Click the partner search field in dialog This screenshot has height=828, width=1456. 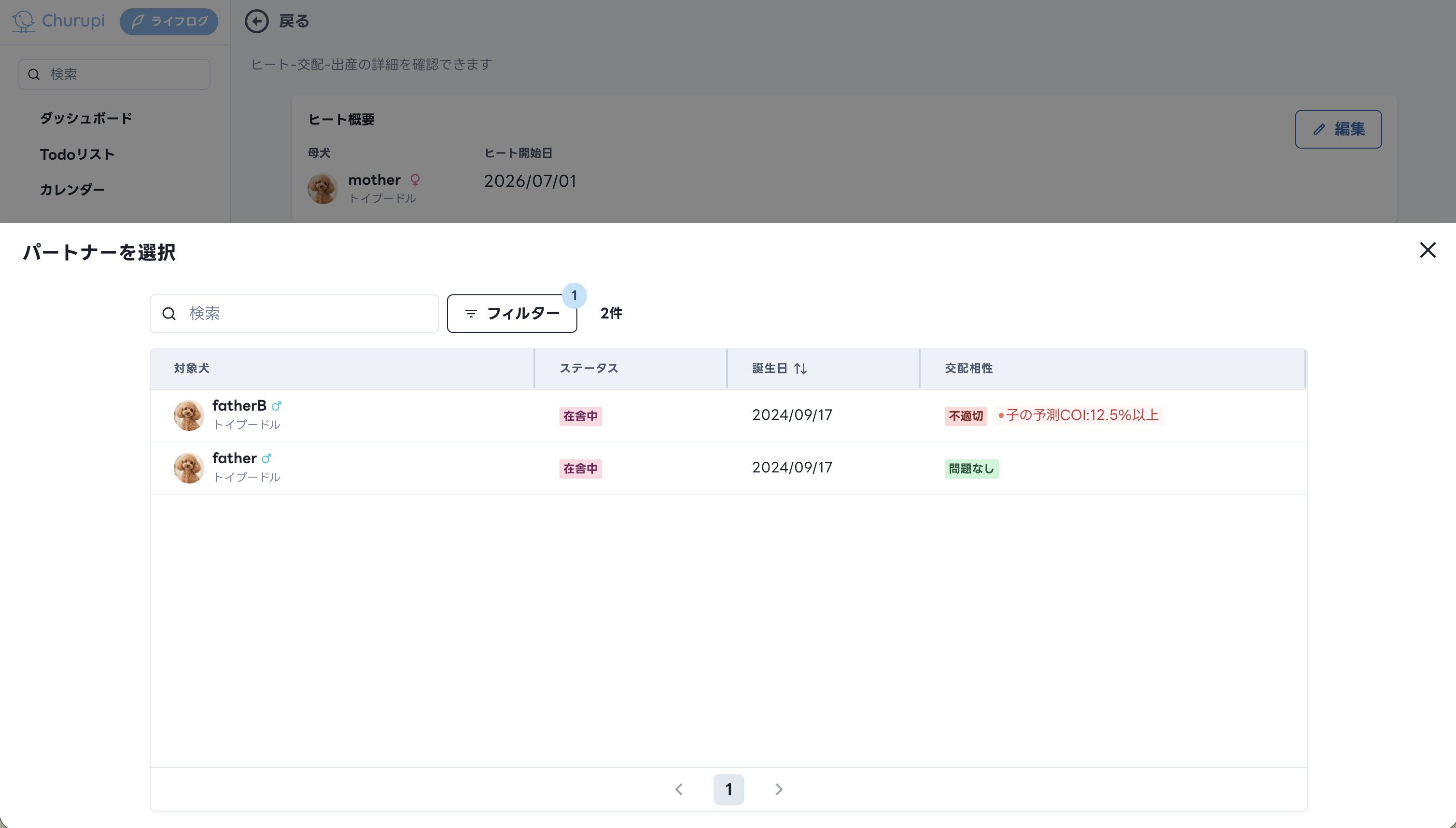(x=294, y=313)
